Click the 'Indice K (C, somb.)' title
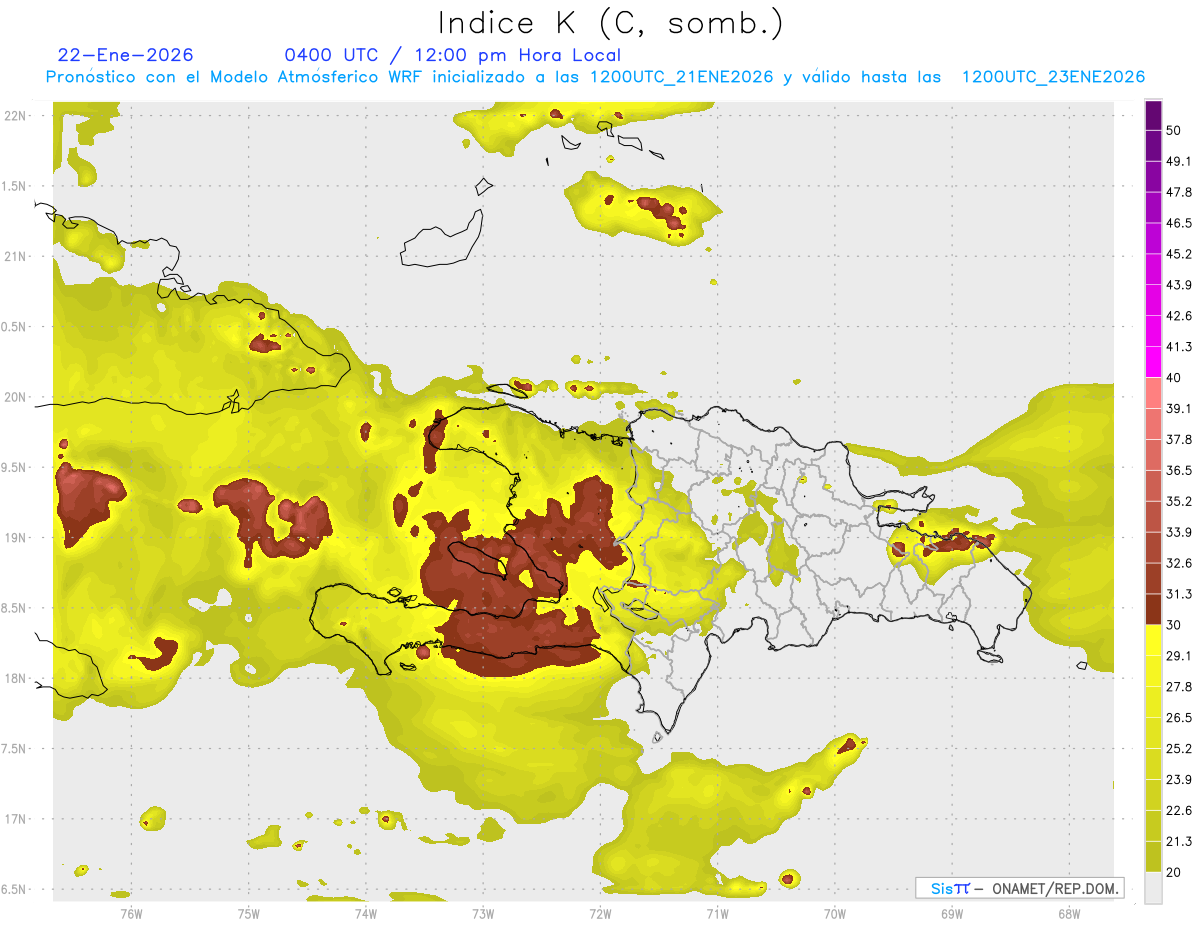 pyautogui.click(x=611, y=23)
